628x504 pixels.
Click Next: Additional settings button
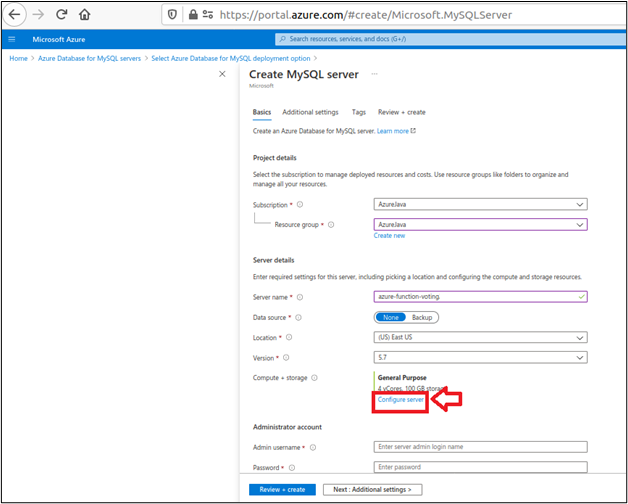coord(372,490)
